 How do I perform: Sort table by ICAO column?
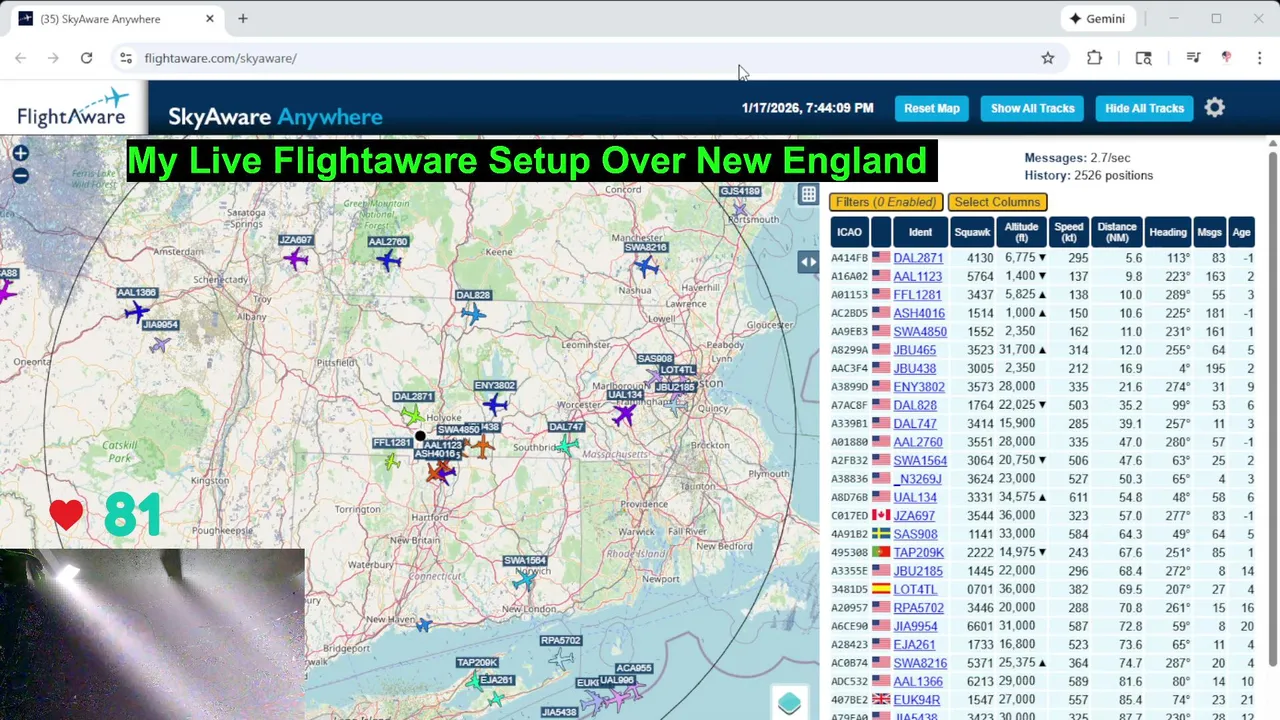click(x=849, y=232)
